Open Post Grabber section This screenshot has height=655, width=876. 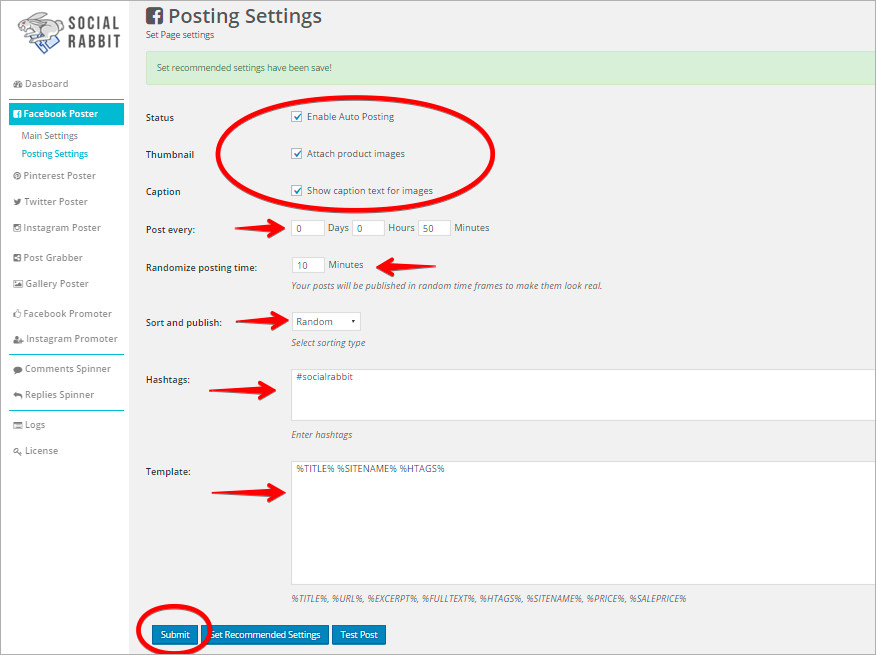pyautogui.click(x=48, y=258)
